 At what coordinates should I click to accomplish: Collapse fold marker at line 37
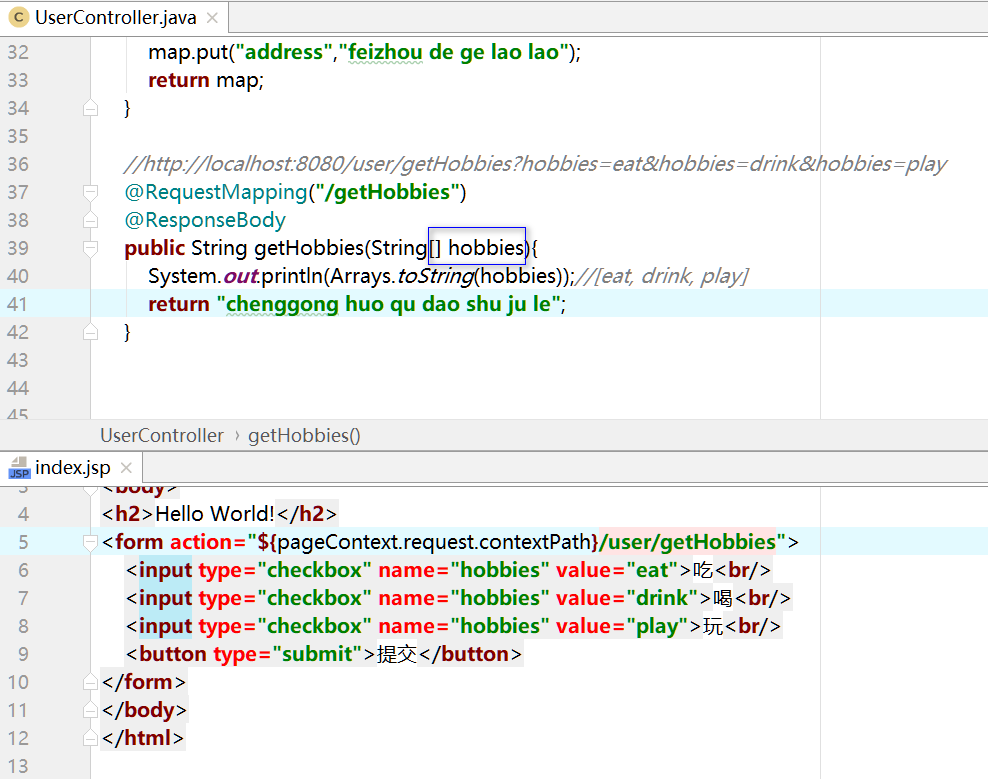pos(90,192)
